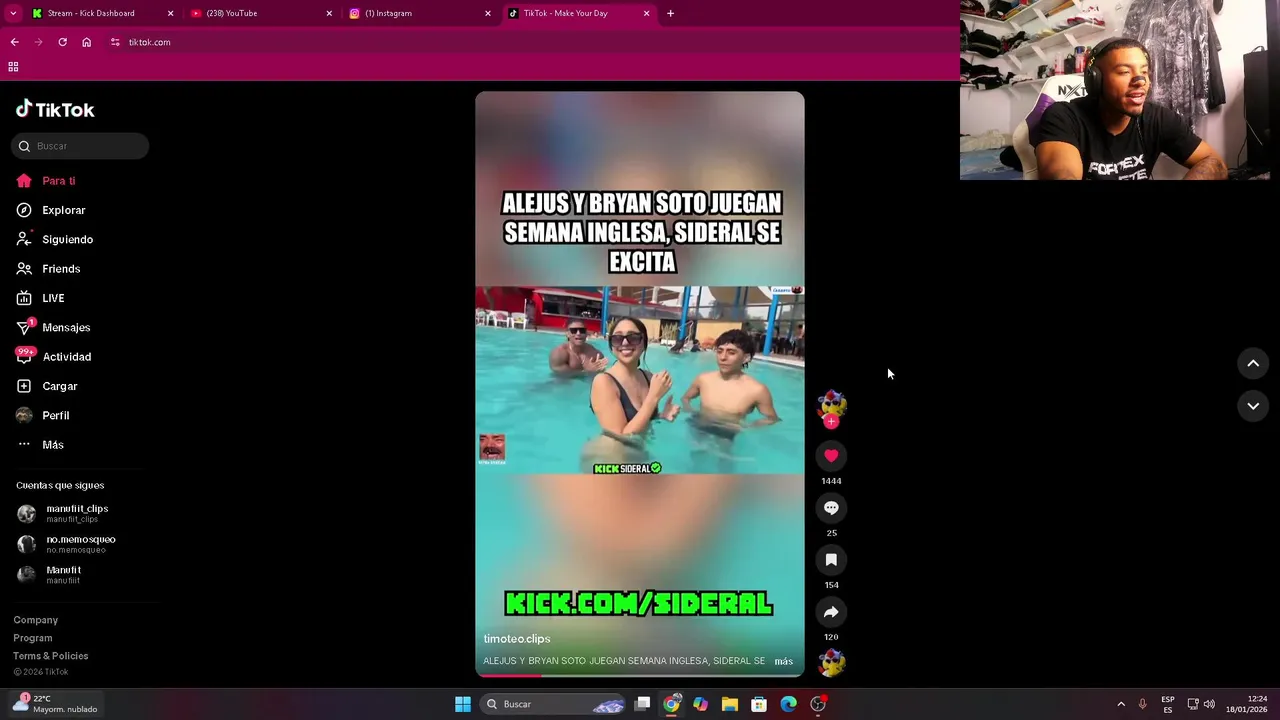Image resolution: width=1280 pixels, height=720 pixels.
Task: Close the Instagram tab
Action: (488, 13)
